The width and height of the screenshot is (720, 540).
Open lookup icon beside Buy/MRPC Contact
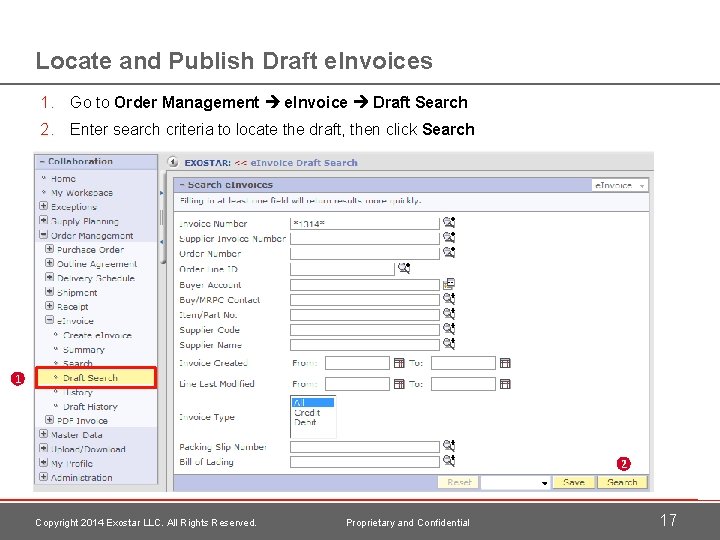click(449, 299)
